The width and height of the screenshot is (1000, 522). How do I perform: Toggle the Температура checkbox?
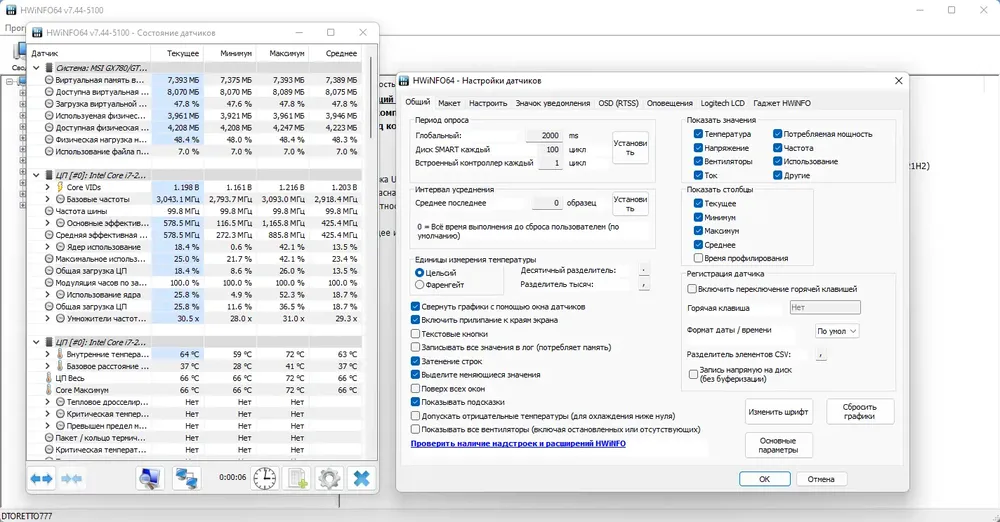click(698, 134)
